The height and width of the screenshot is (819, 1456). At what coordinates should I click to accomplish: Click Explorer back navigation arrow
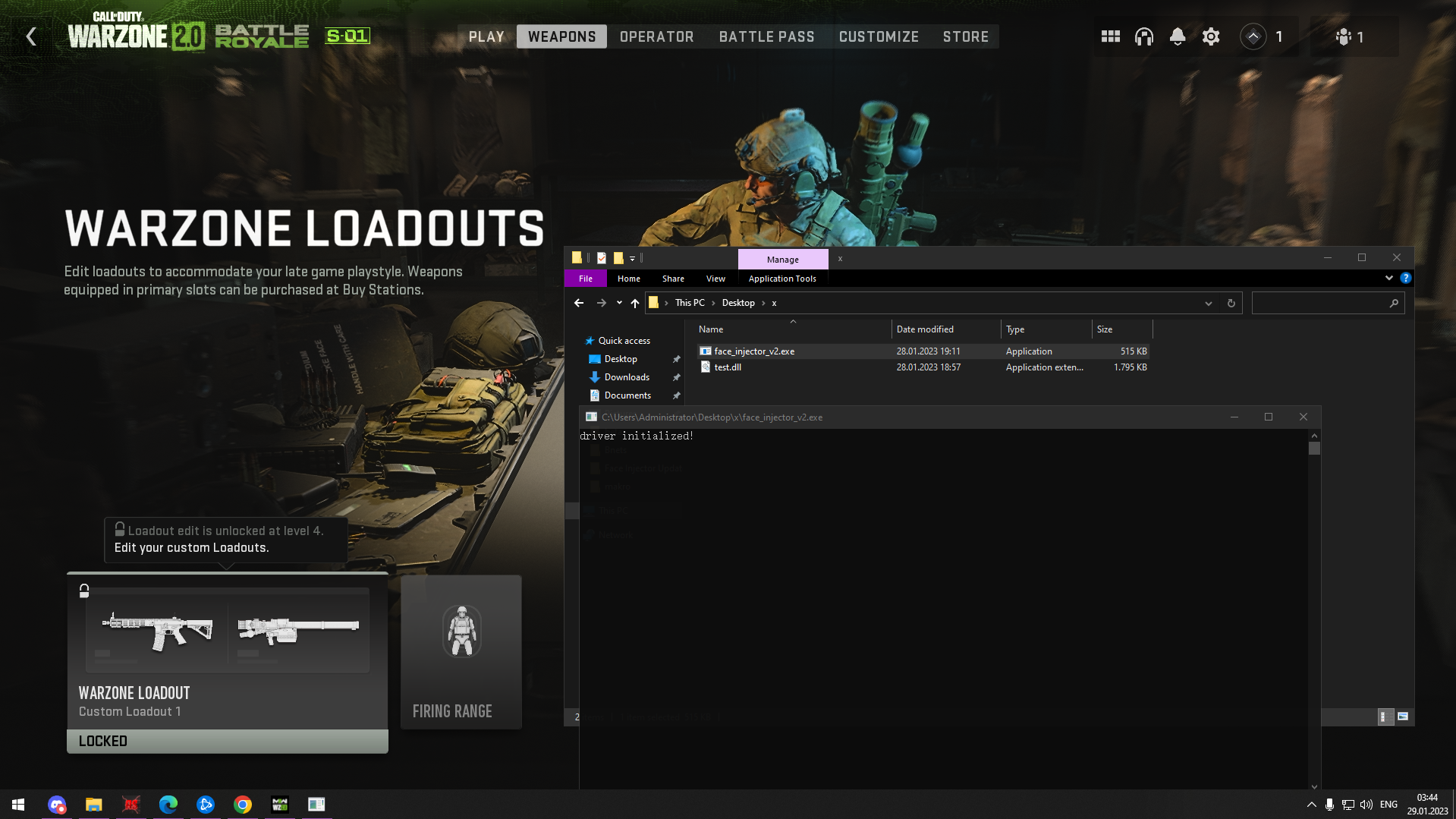click(579, 303)
